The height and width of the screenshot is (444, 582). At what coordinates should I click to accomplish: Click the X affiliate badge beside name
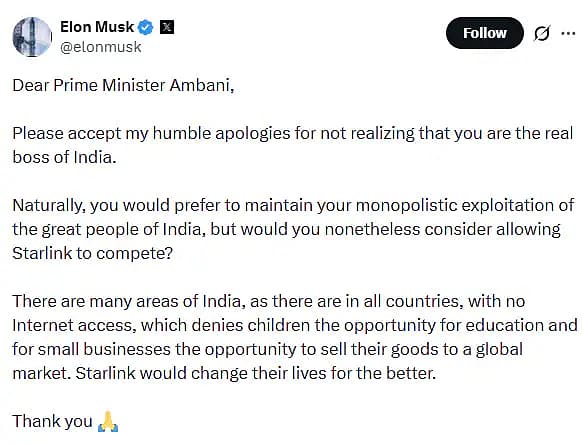[x=167, y=27]
